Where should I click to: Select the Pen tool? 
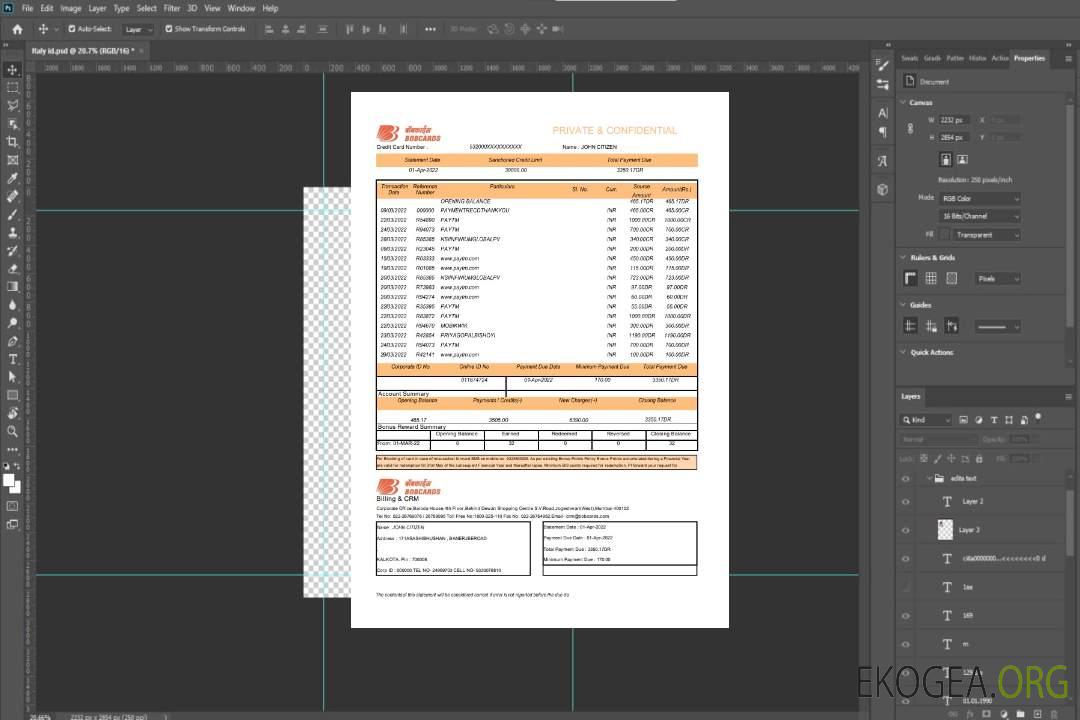tap(12, 341)
